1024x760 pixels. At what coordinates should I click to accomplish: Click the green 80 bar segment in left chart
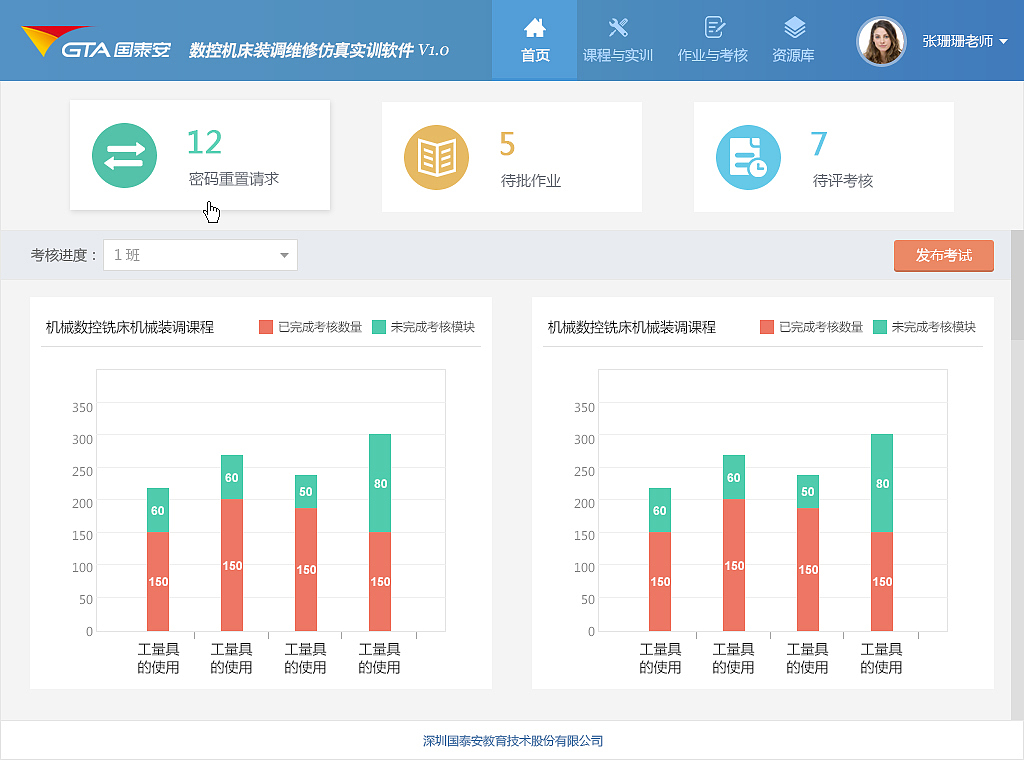tap(380, 483)
